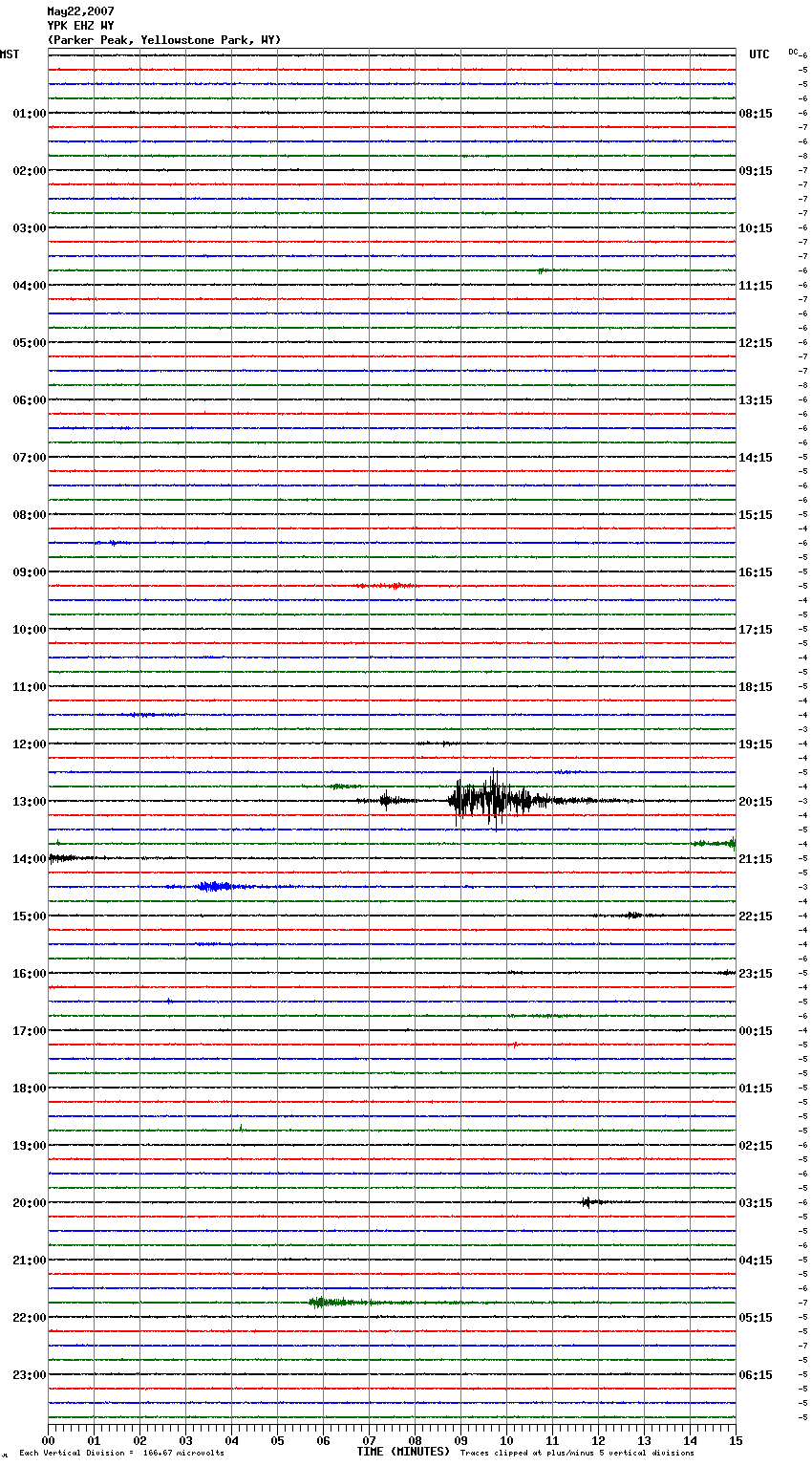Image resolution: width=812 pixels, height=1466 pixels.
Task: Click the 20:15 UTC time label
Action: (x=756, y=802)
